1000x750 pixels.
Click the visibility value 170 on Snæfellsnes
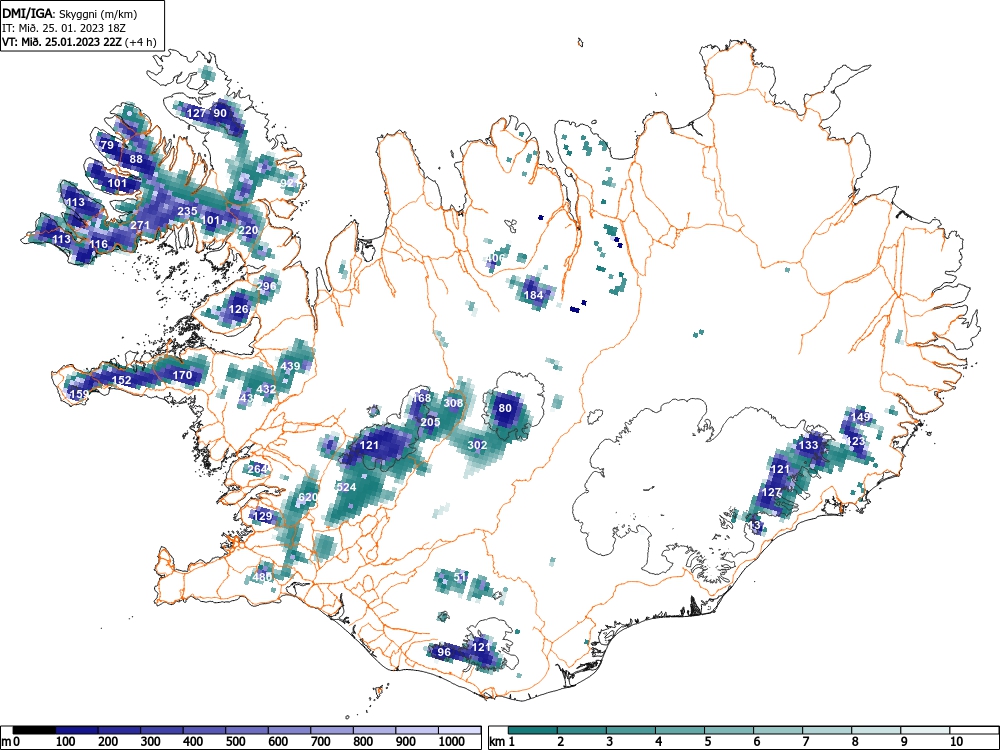(182, 375)
